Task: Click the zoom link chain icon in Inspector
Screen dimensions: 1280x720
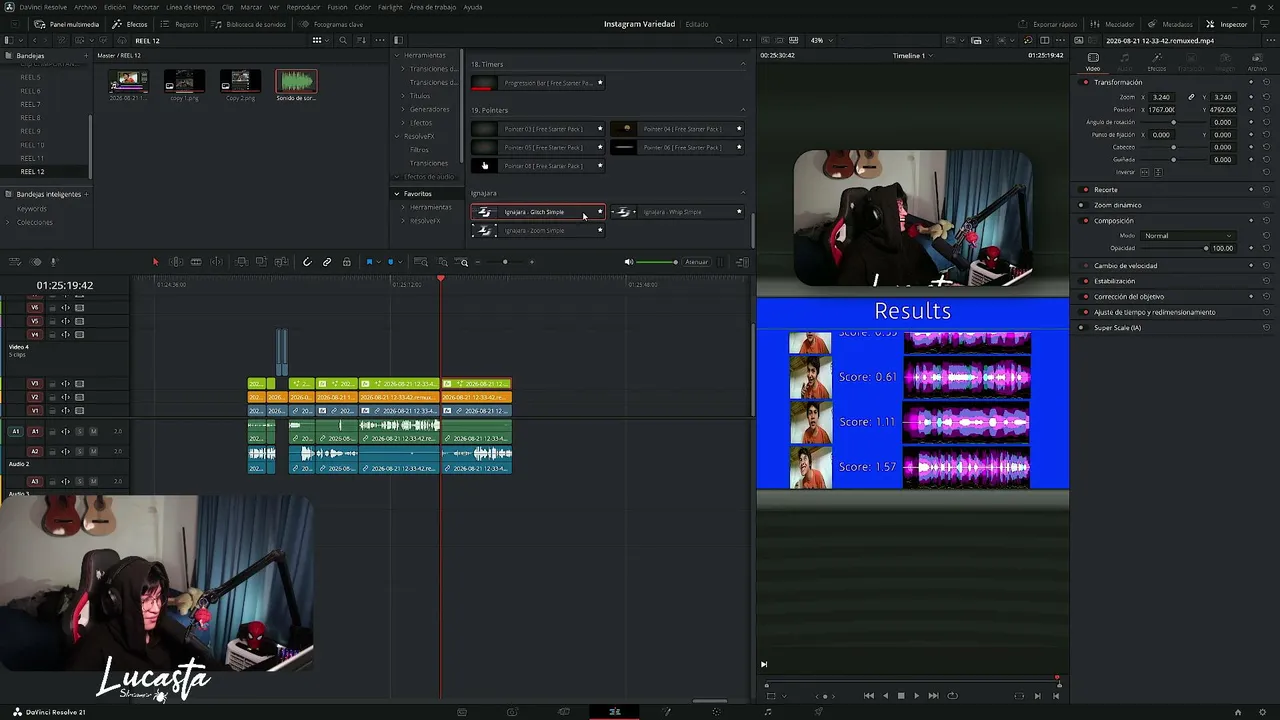Action: [1191, 97]
